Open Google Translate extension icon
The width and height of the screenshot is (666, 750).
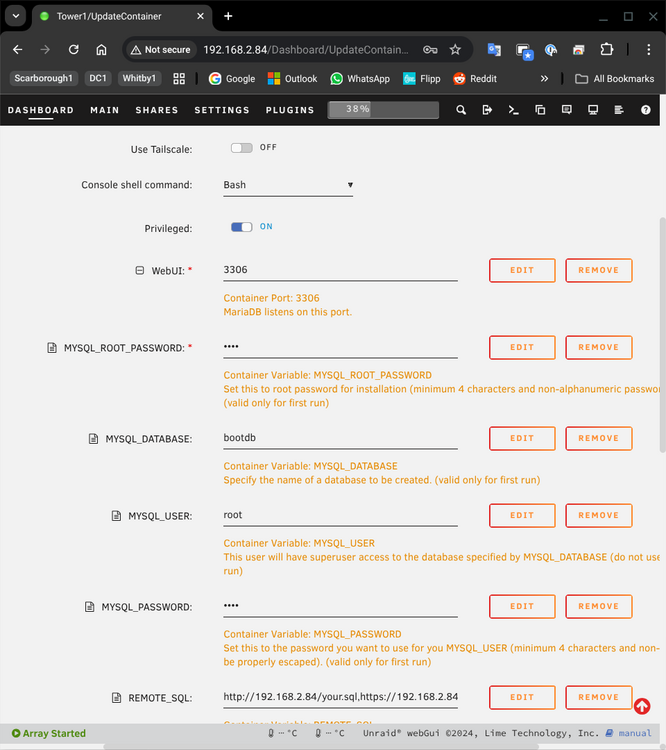point(494,49)
